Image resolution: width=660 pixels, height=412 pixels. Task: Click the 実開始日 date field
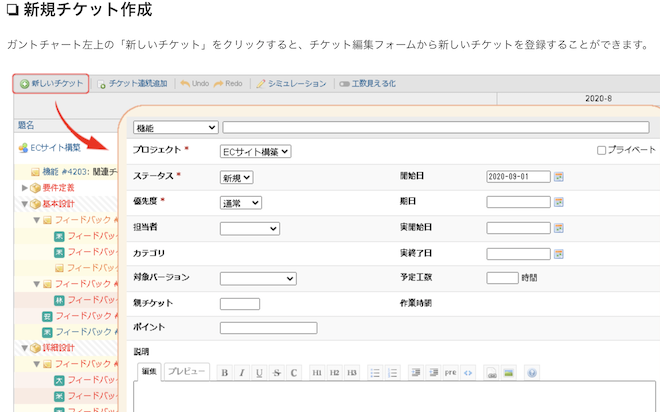click(x=518, y=228)
